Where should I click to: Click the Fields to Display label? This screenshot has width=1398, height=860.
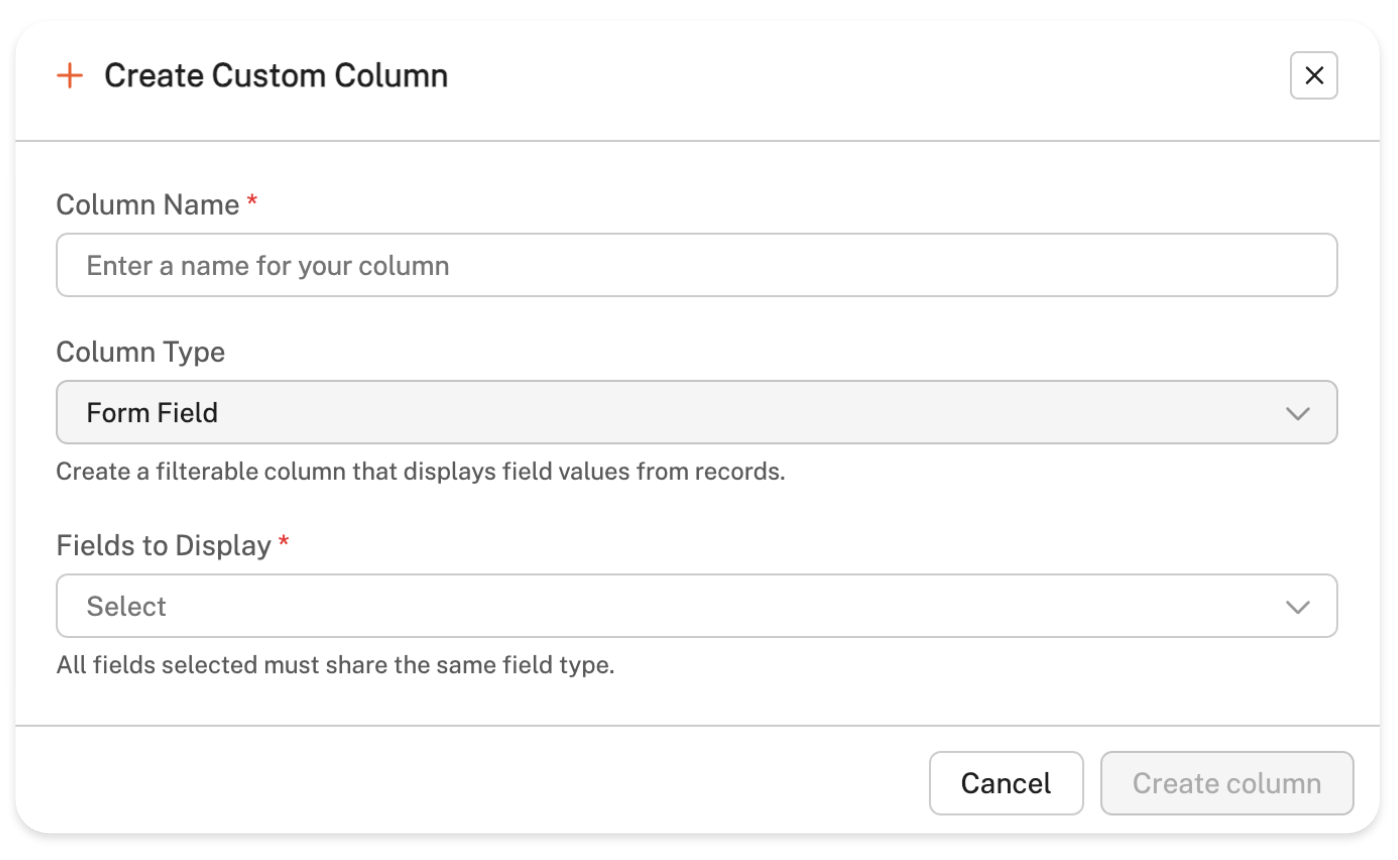pyautogui.click(x=163, y=546)
